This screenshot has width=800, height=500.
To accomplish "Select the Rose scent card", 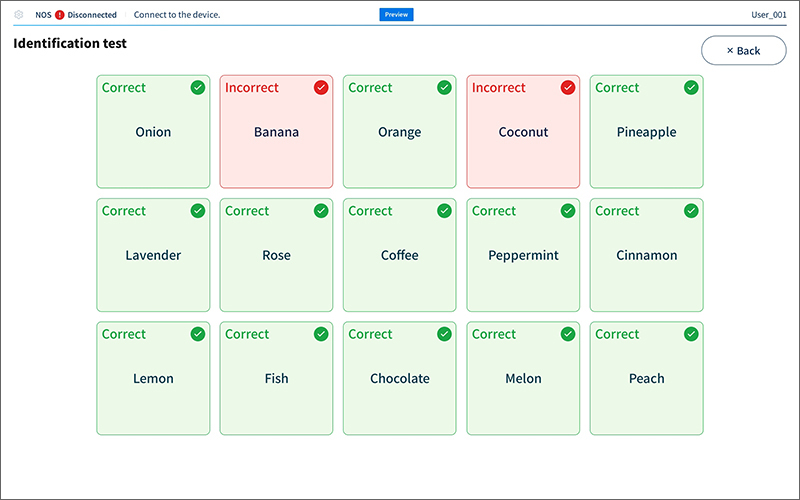I will (x=276, y=255).
